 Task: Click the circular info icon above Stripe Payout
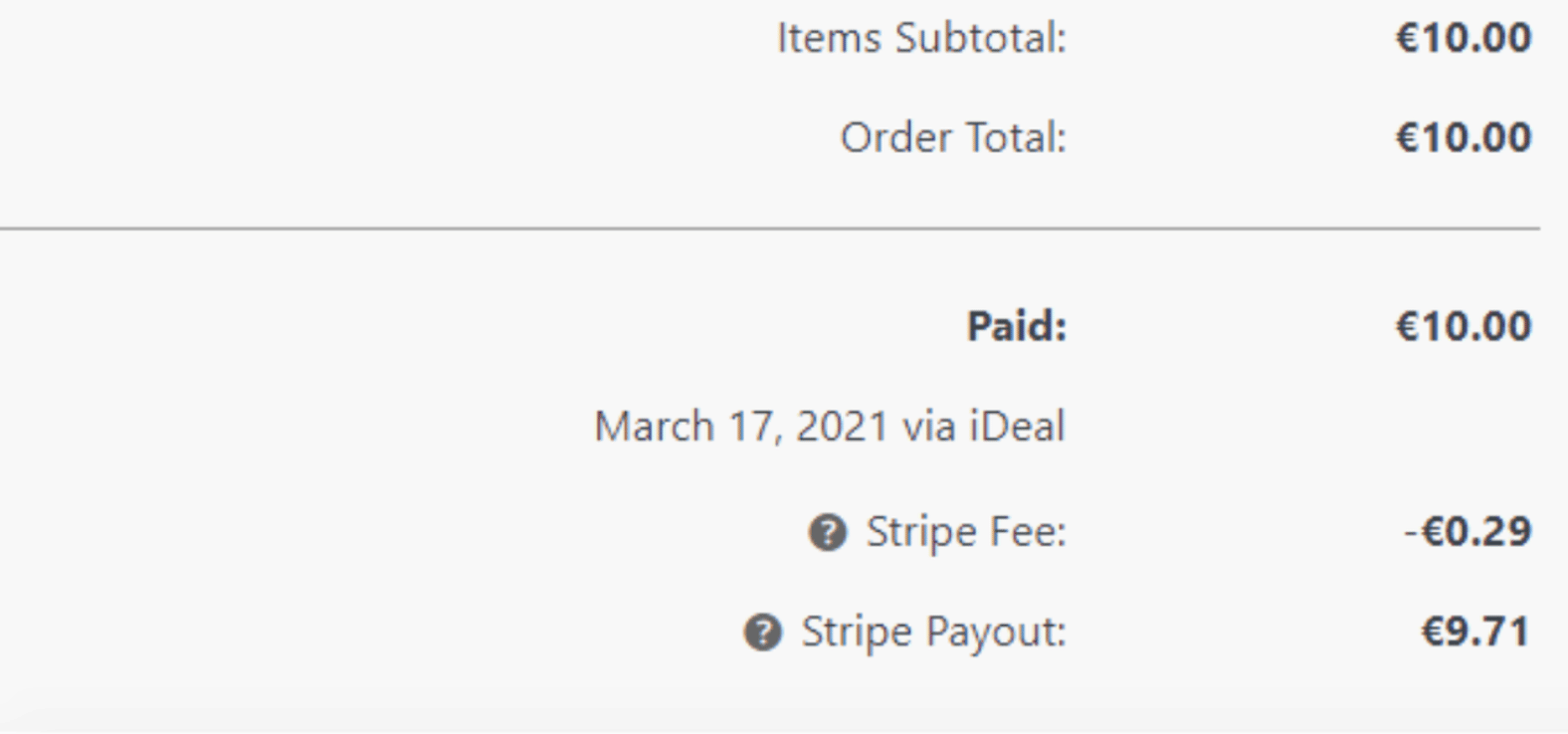[764, 631]
